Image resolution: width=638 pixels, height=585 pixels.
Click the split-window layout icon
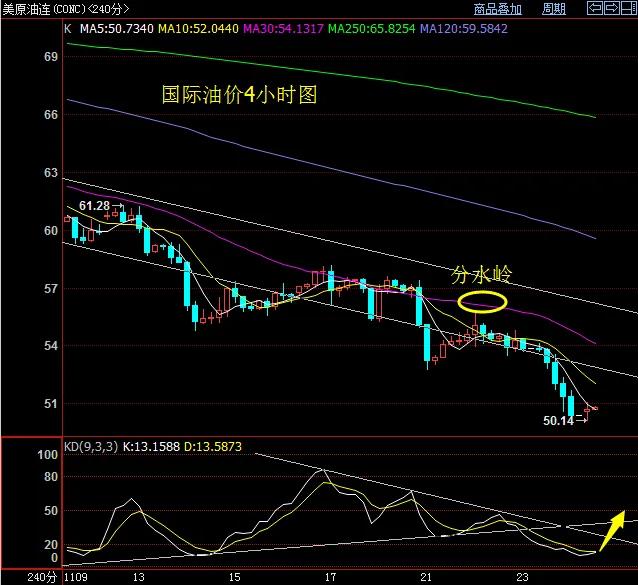point(629,8)
